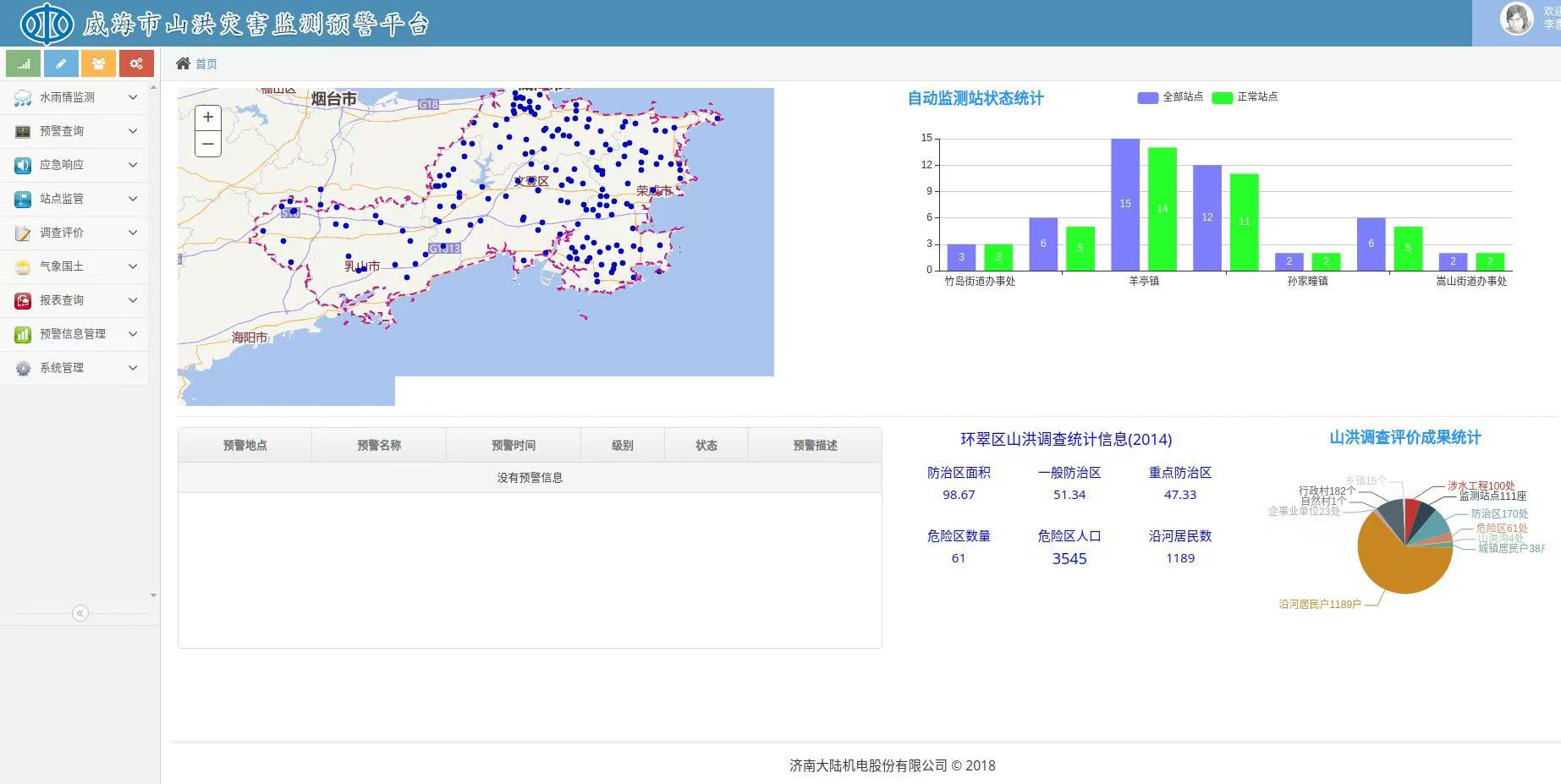Click the purple bar labeled 15 in the chart

coord(1124,204)
